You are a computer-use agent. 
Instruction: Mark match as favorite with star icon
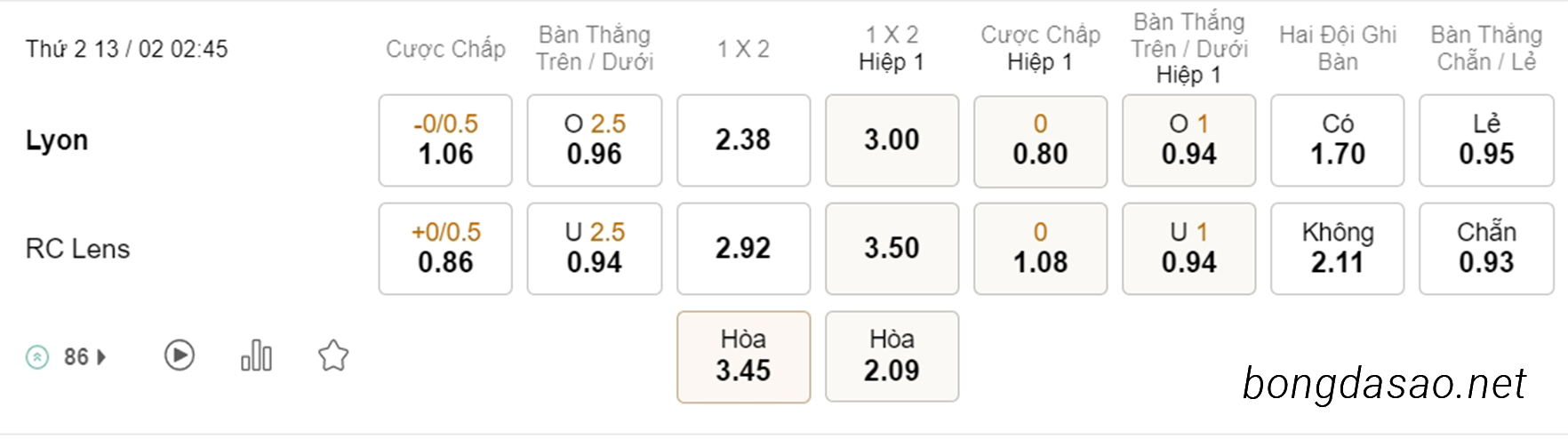point(333,355)
